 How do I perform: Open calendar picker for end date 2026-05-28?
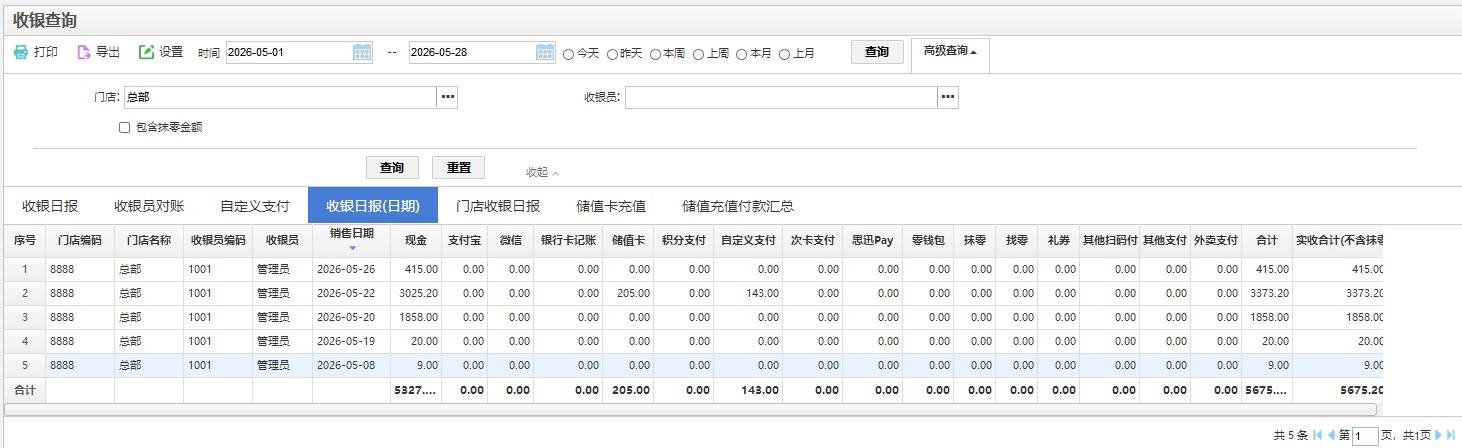click(545, 53)
